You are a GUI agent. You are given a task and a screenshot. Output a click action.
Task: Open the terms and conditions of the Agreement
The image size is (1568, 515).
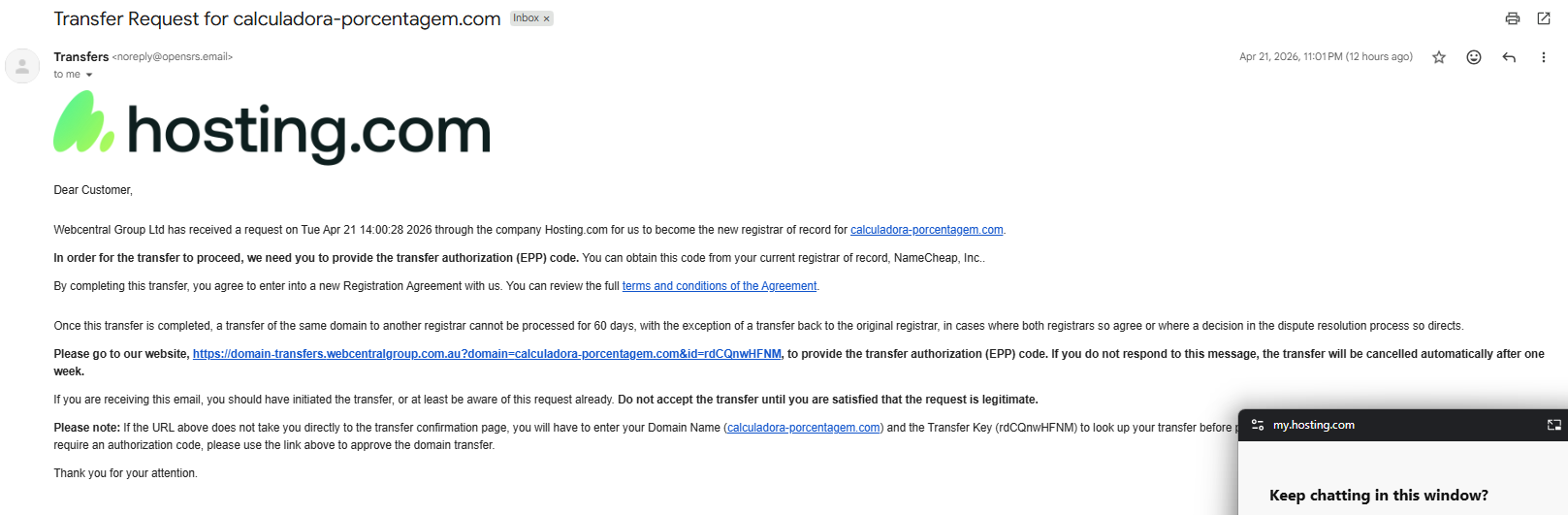pyautogui.click(x=720, y=286)
